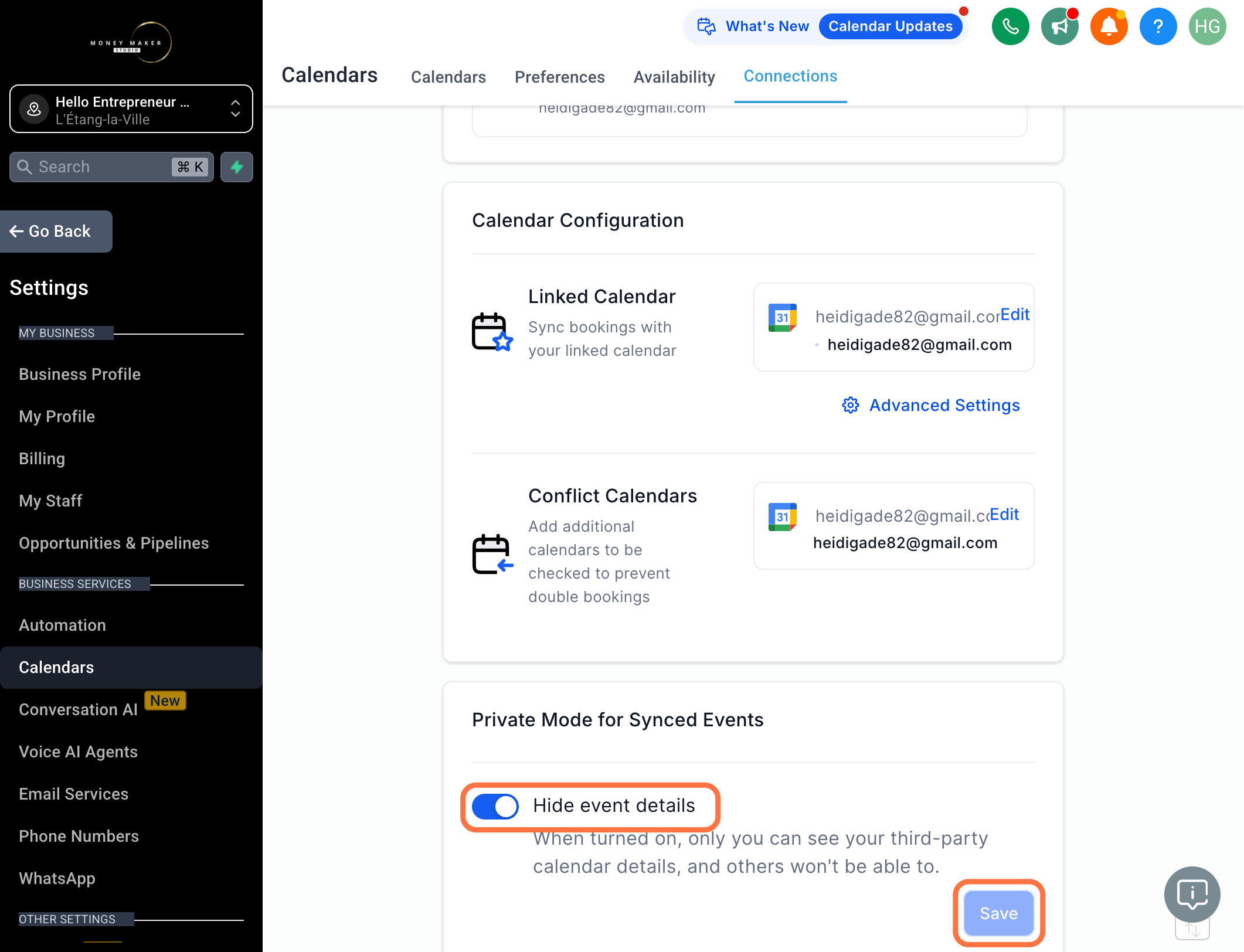Screen dimensions: 1244x952
Task: Click the What's New label
Action: pyautogui.click(x=767, y=26)
